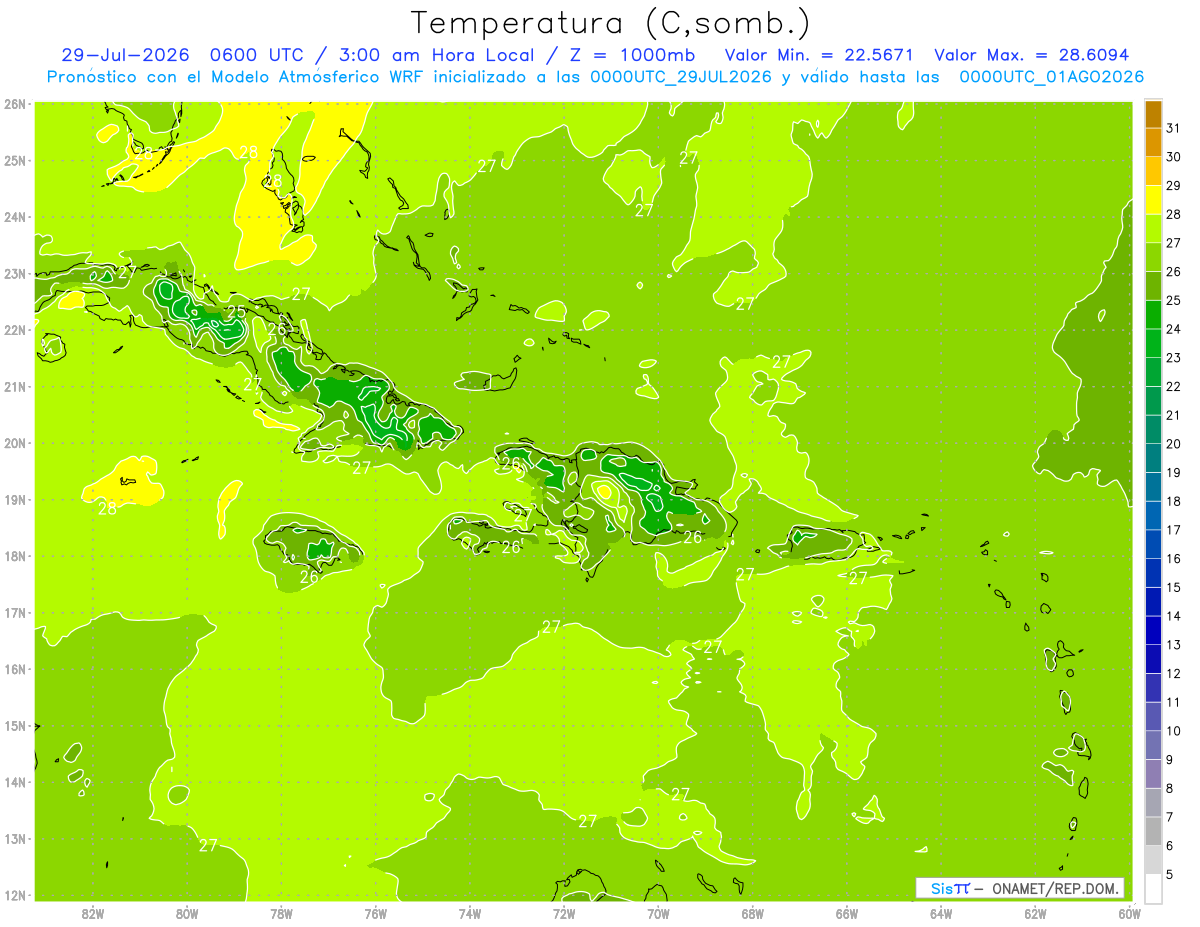Click the 18N latitude label

pyautogui.click(x=14, y=556)
